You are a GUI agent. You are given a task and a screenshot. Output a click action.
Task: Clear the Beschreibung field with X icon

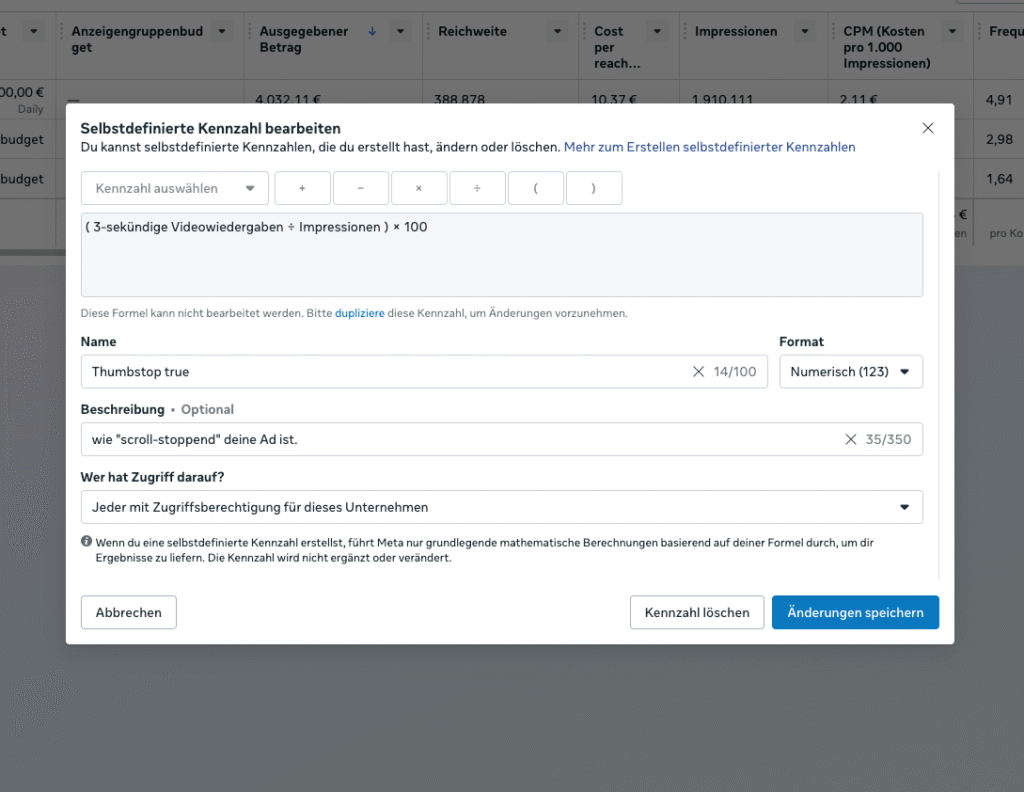pyautogui.click(x=851, y=439)
